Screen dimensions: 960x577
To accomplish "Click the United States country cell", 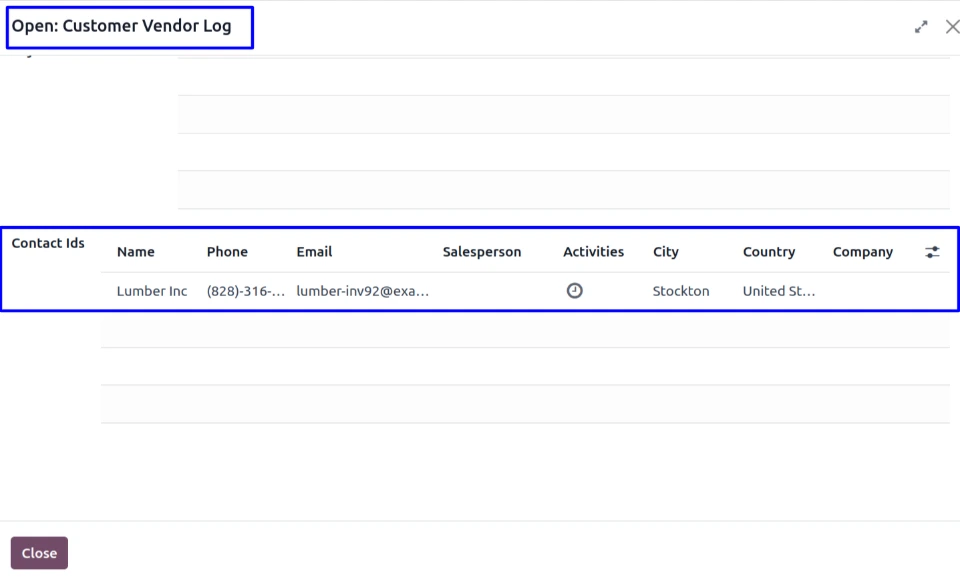I will click(x=778, y=291).
